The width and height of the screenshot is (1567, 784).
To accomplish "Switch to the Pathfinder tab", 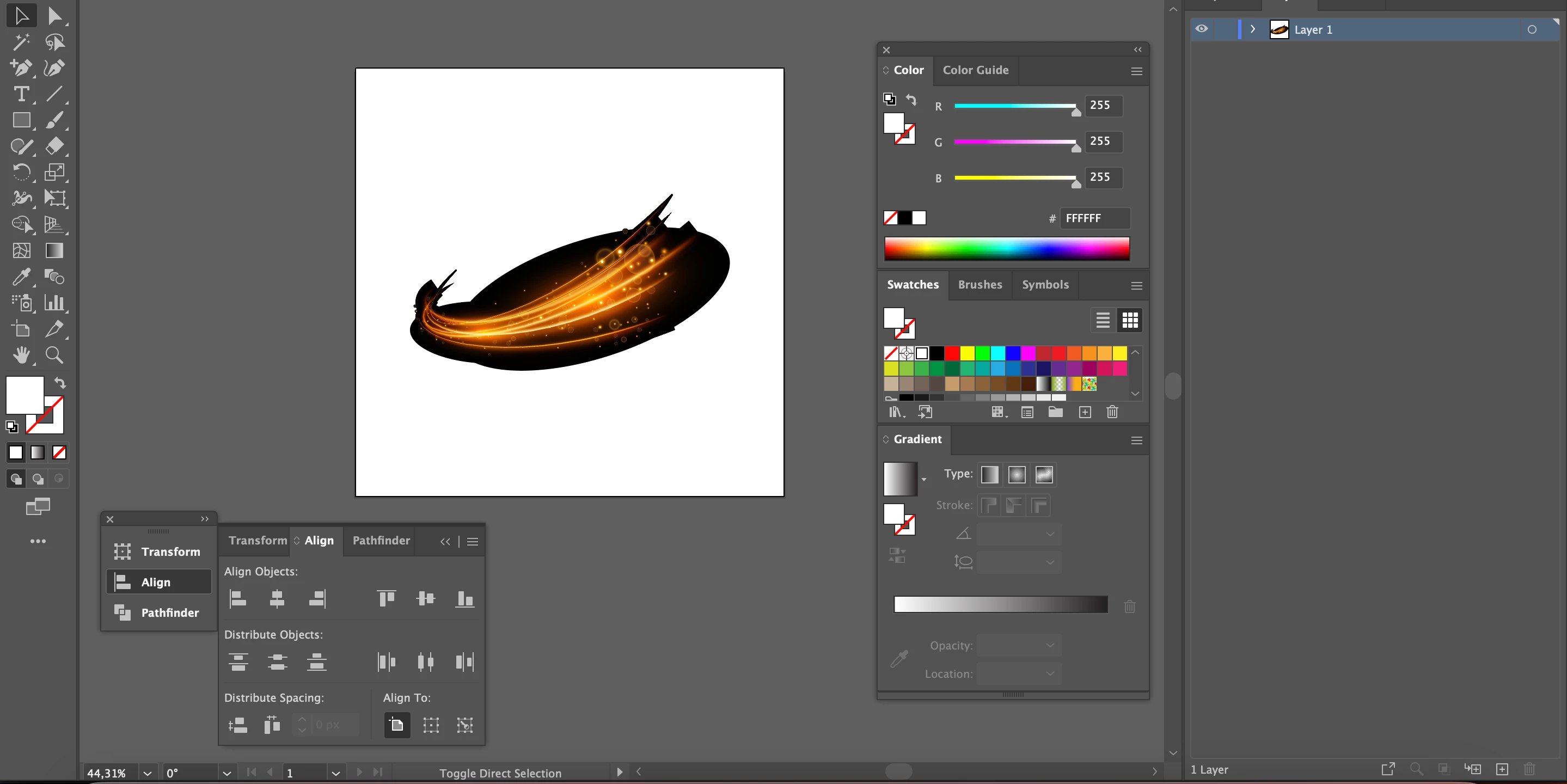I will (381, 541).
